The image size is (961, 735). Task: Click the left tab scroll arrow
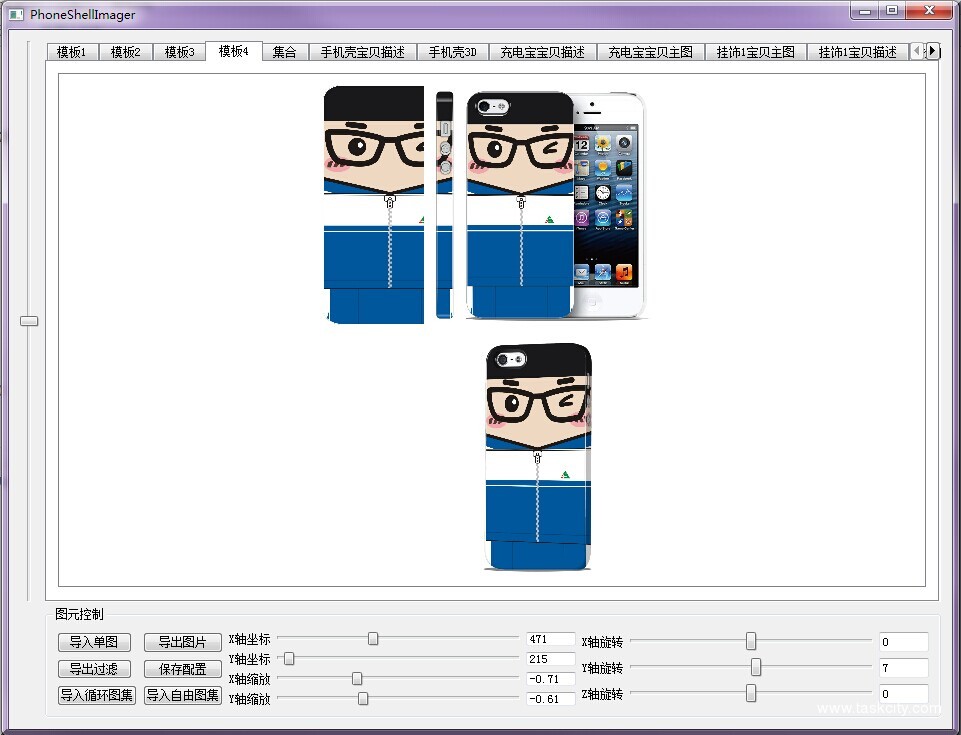tap(916, 50)
